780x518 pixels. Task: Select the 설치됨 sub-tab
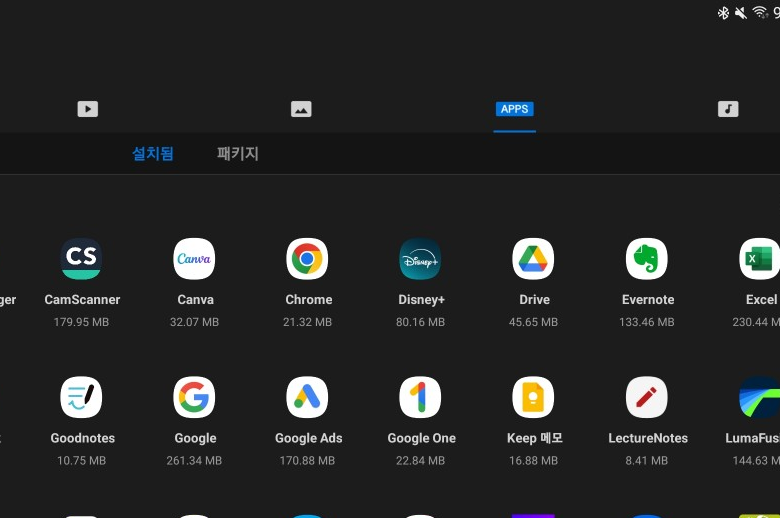point(153,153)
